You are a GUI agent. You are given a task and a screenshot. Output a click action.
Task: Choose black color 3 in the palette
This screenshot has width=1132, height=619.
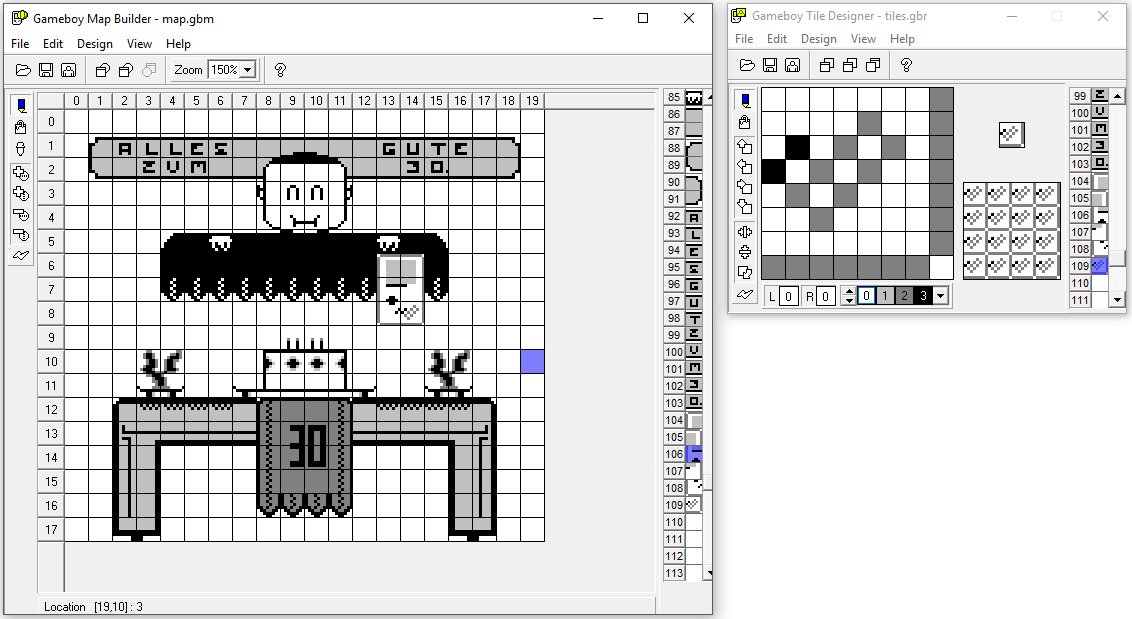922,296
